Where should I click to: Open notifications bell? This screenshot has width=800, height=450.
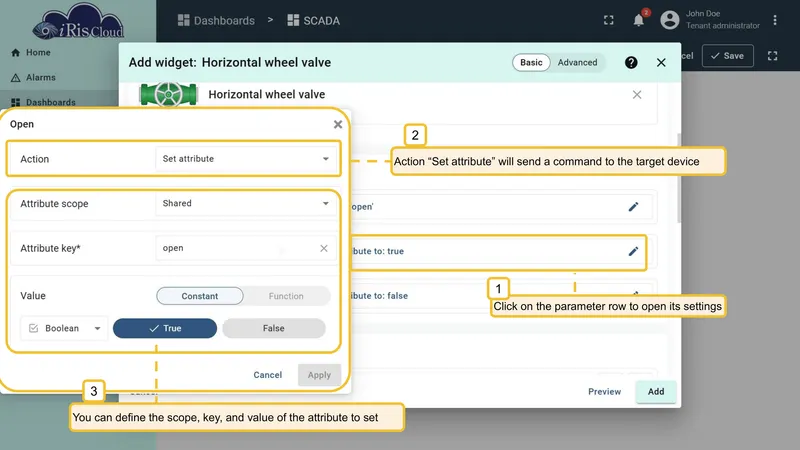pyautogui.click(x=638, y=20)
